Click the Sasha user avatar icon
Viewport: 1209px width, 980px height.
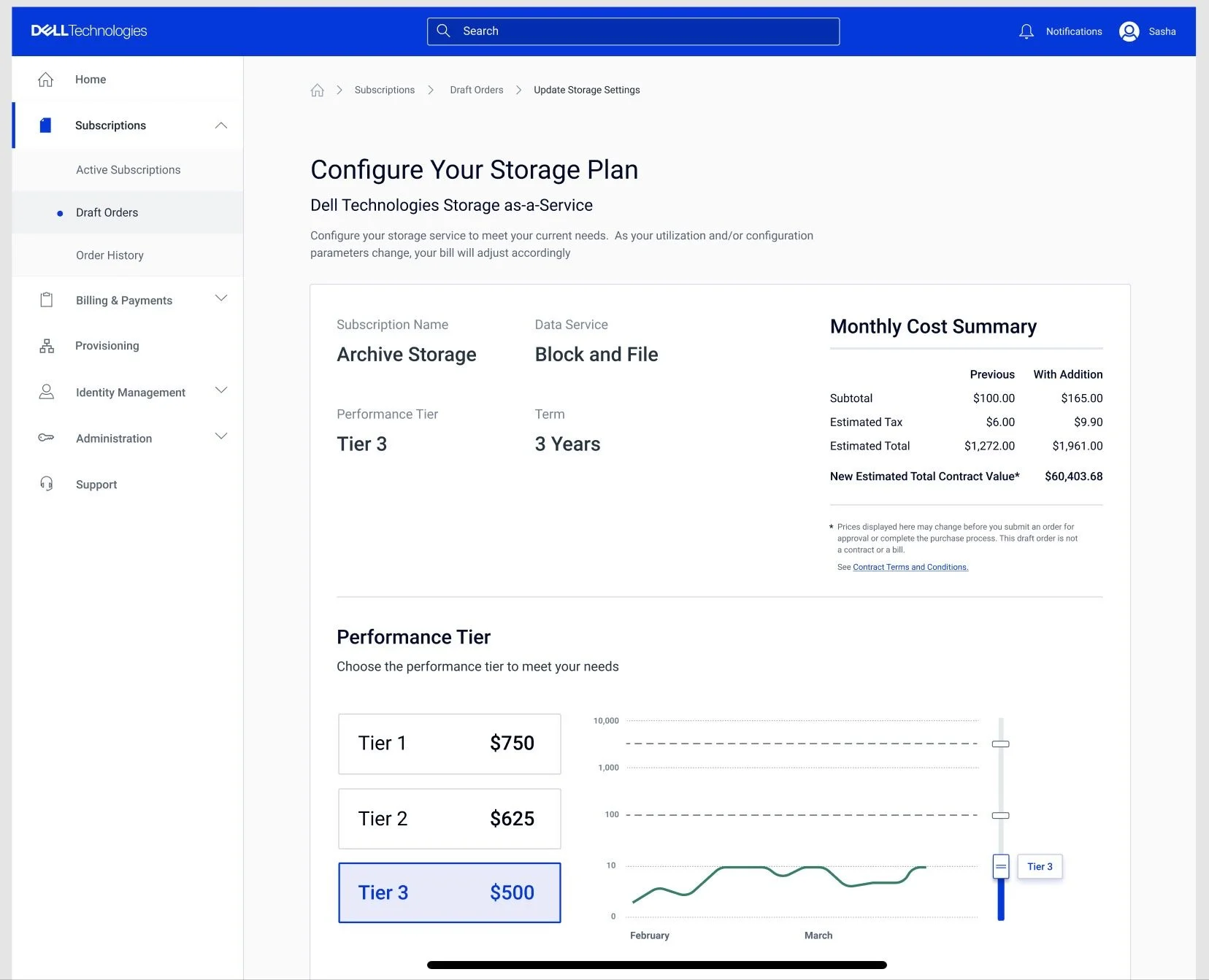point(1129,31)
